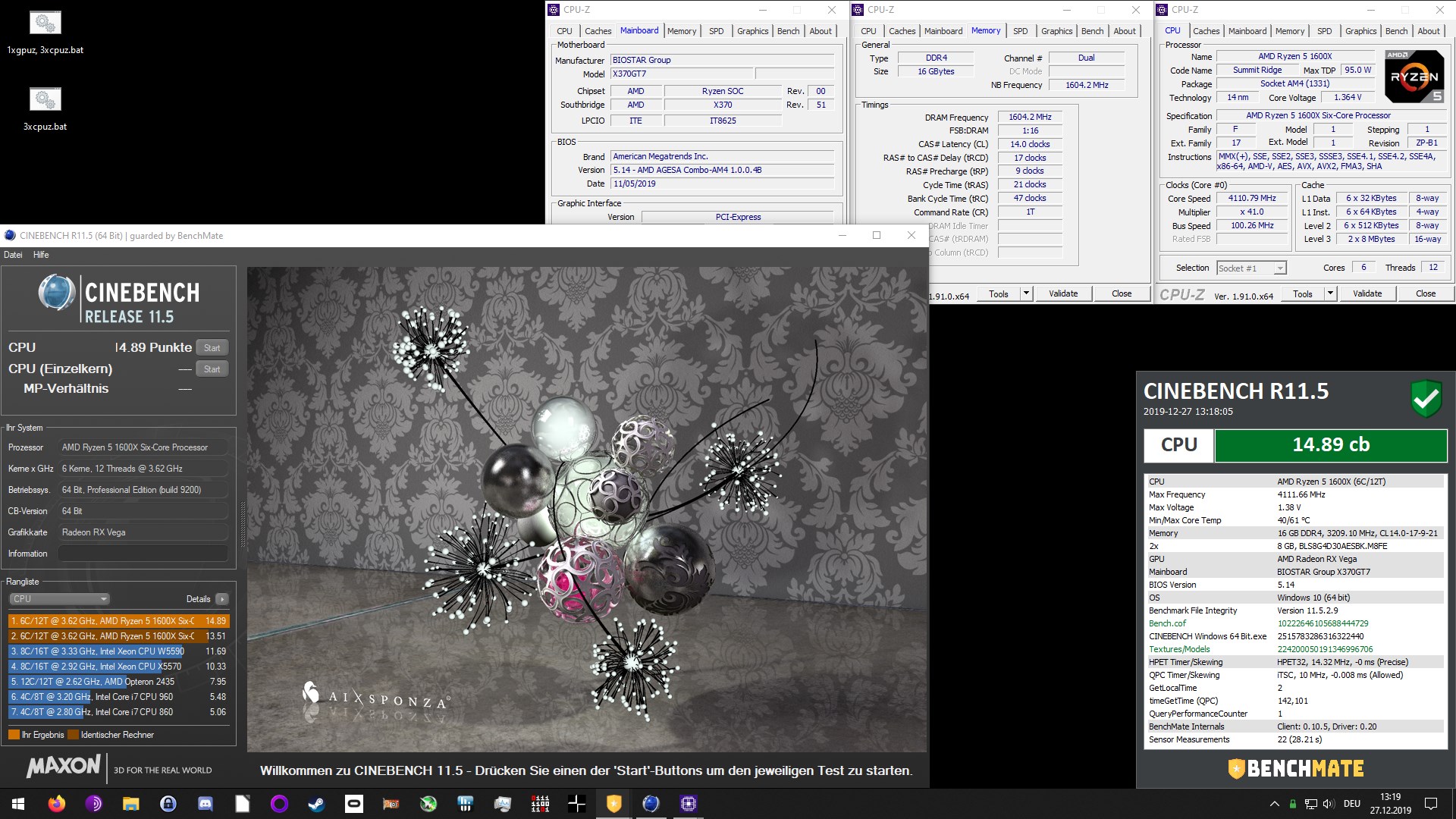The width and height of the screenshot is (1456, 819).
Task: Open KeePass lock icon in the taskbar
Action: [168, 804]
